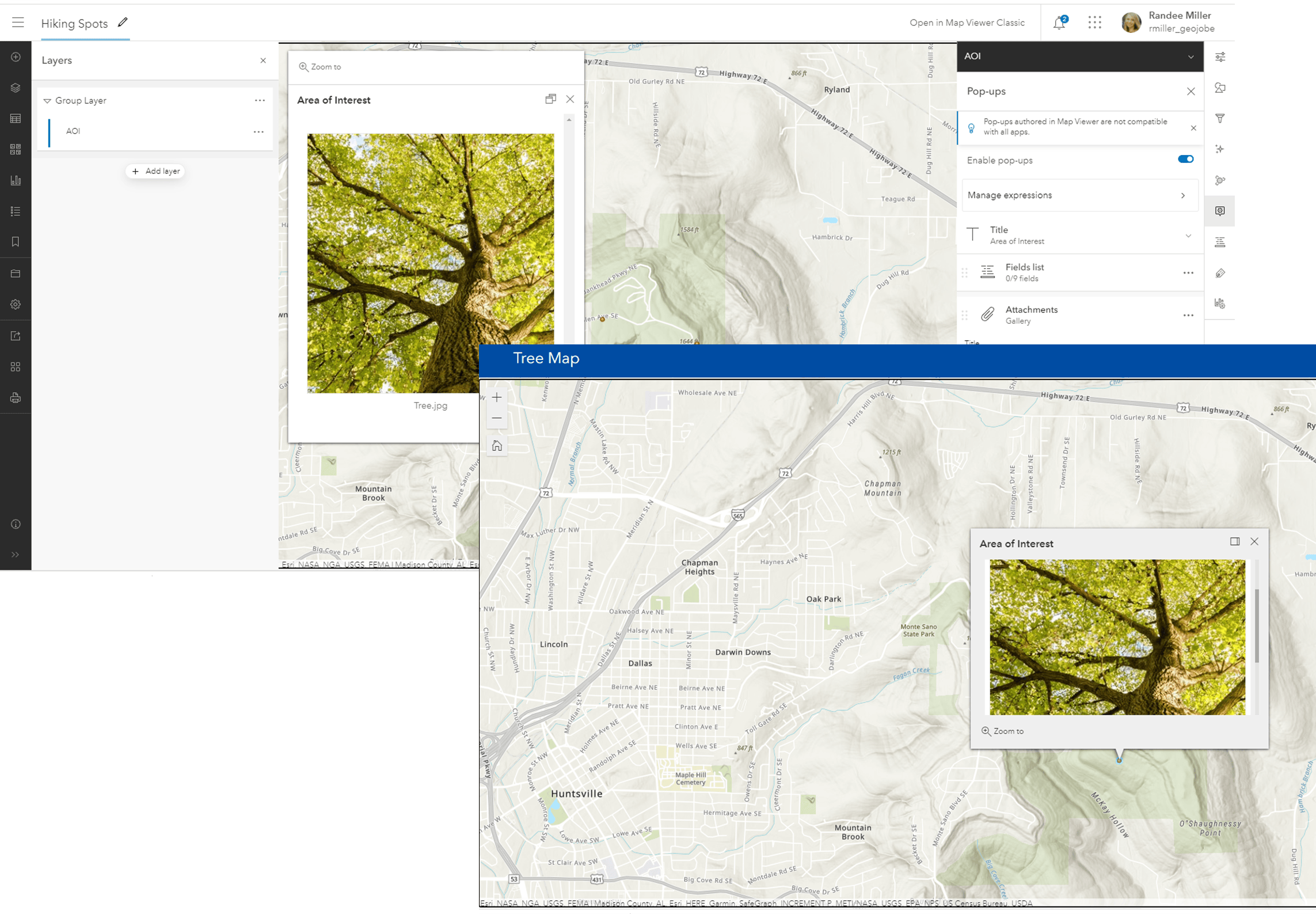Screen dimensions: 1316x914
Task: Click the Add content icon in dark sidebar
Action: pos(16,57)
